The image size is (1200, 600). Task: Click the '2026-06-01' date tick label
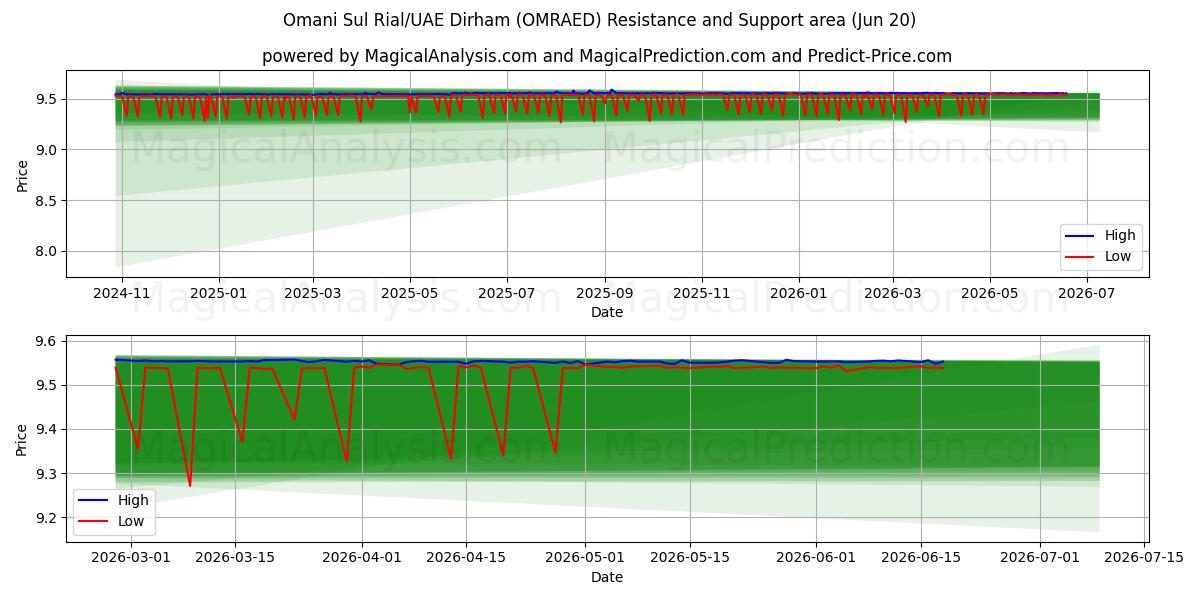tap(817, 558)
